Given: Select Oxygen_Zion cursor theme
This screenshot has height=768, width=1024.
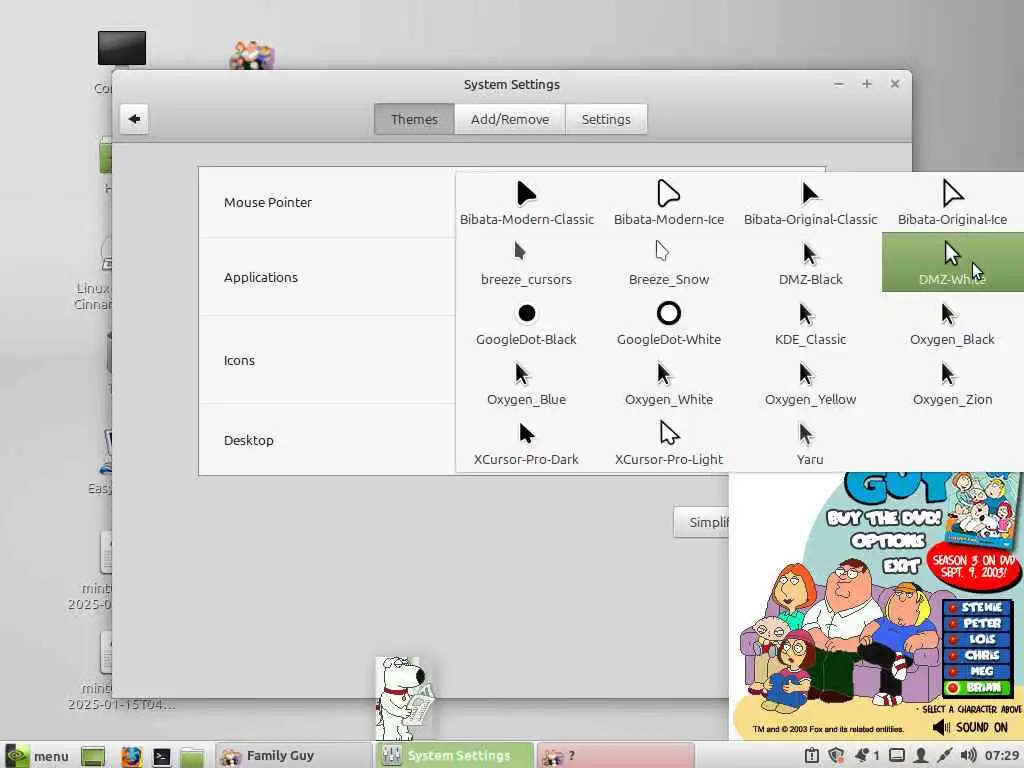Looking at the screenshot, I should [x=952, y=383].
